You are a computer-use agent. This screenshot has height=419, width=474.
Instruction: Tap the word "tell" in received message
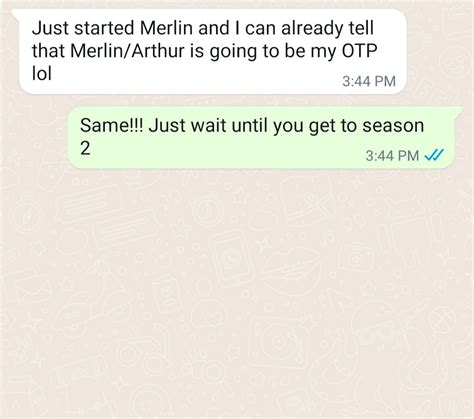click(361, 28)
